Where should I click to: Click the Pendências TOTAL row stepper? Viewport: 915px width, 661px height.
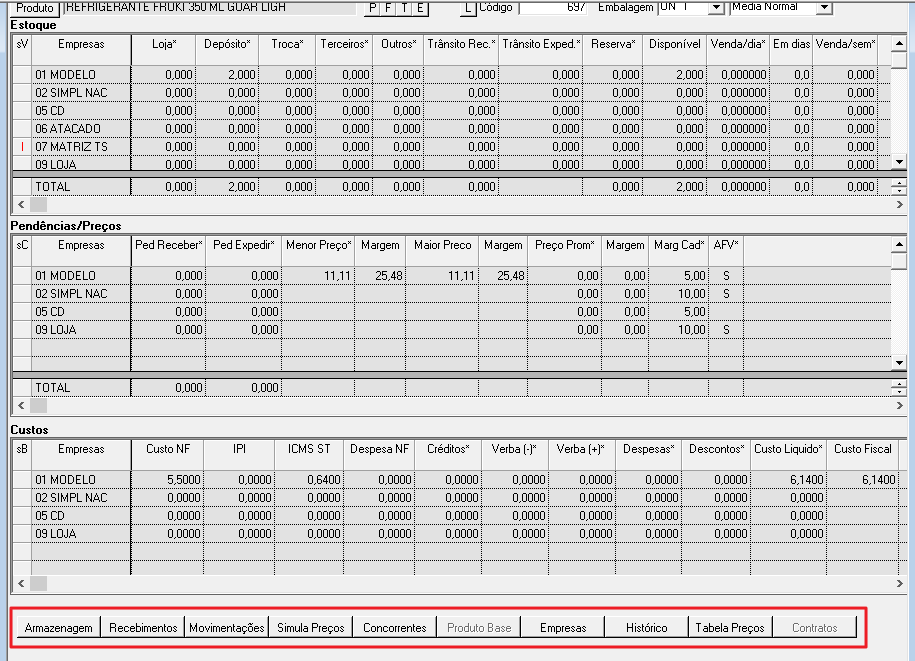[x=899, y=387]
